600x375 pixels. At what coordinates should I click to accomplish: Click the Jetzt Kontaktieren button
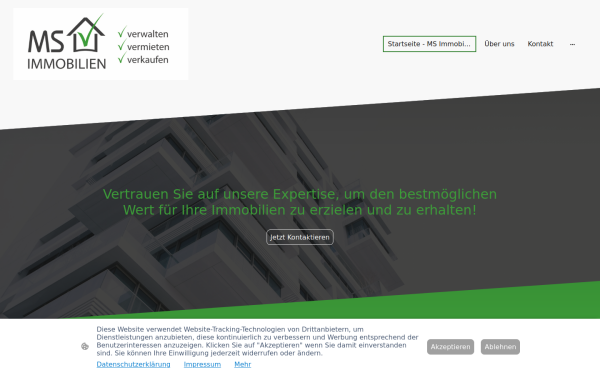[x=300, y=237]
